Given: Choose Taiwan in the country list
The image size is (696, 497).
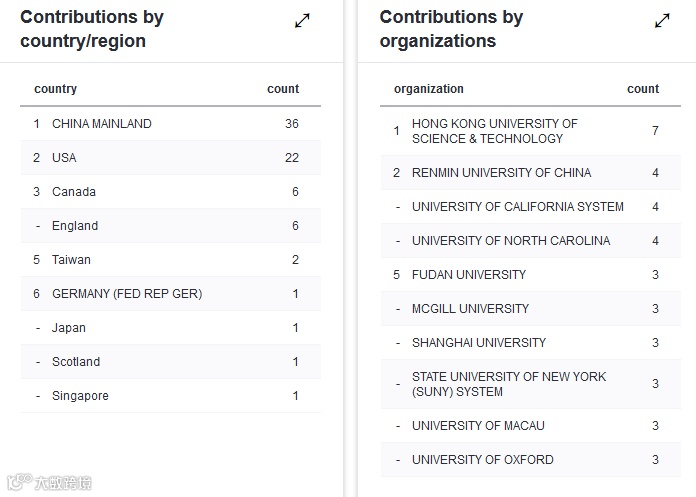Looking at the screenshot, I should [71, 260].
